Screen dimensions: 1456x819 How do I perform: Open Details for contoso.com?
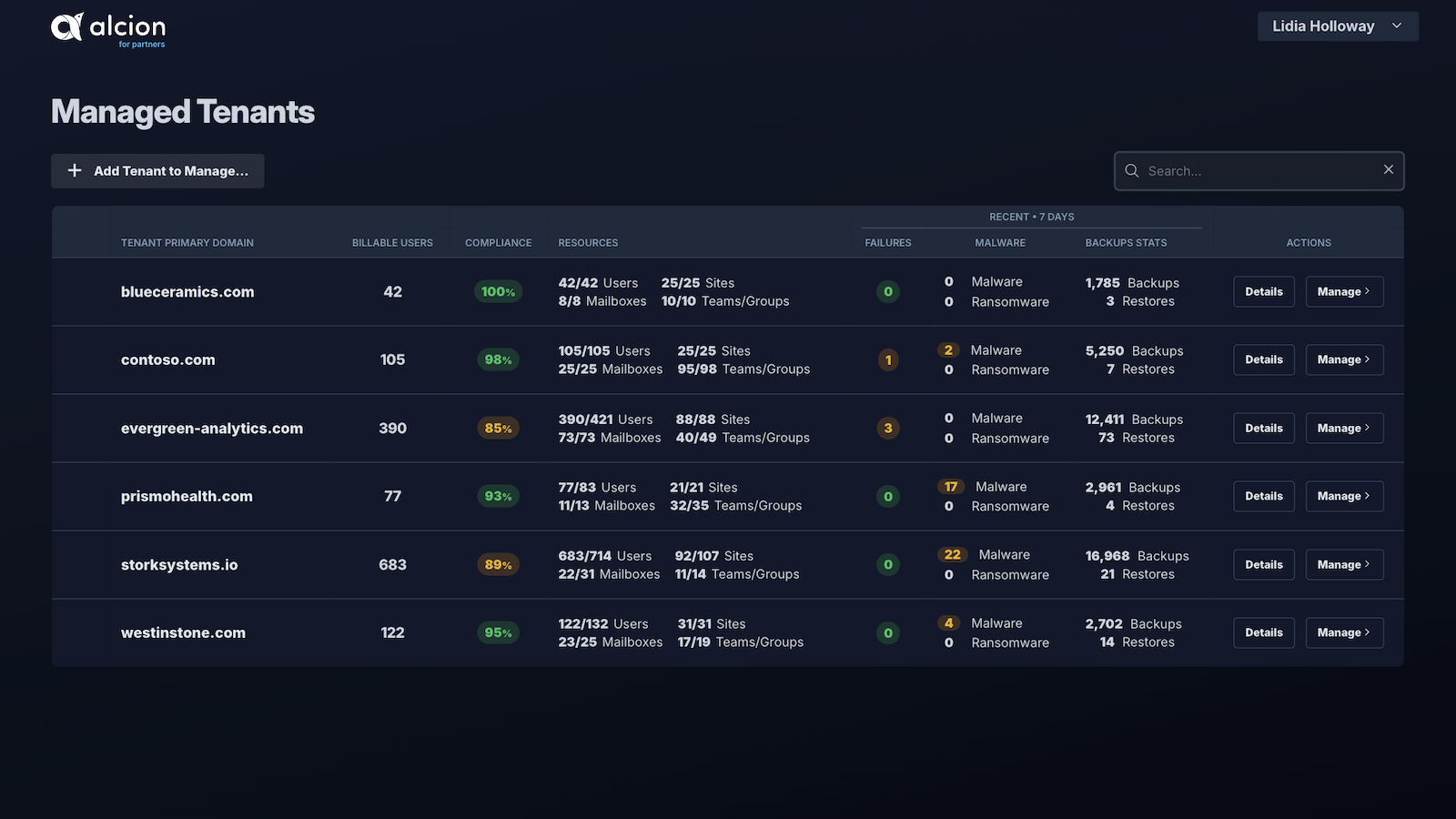1264,359
